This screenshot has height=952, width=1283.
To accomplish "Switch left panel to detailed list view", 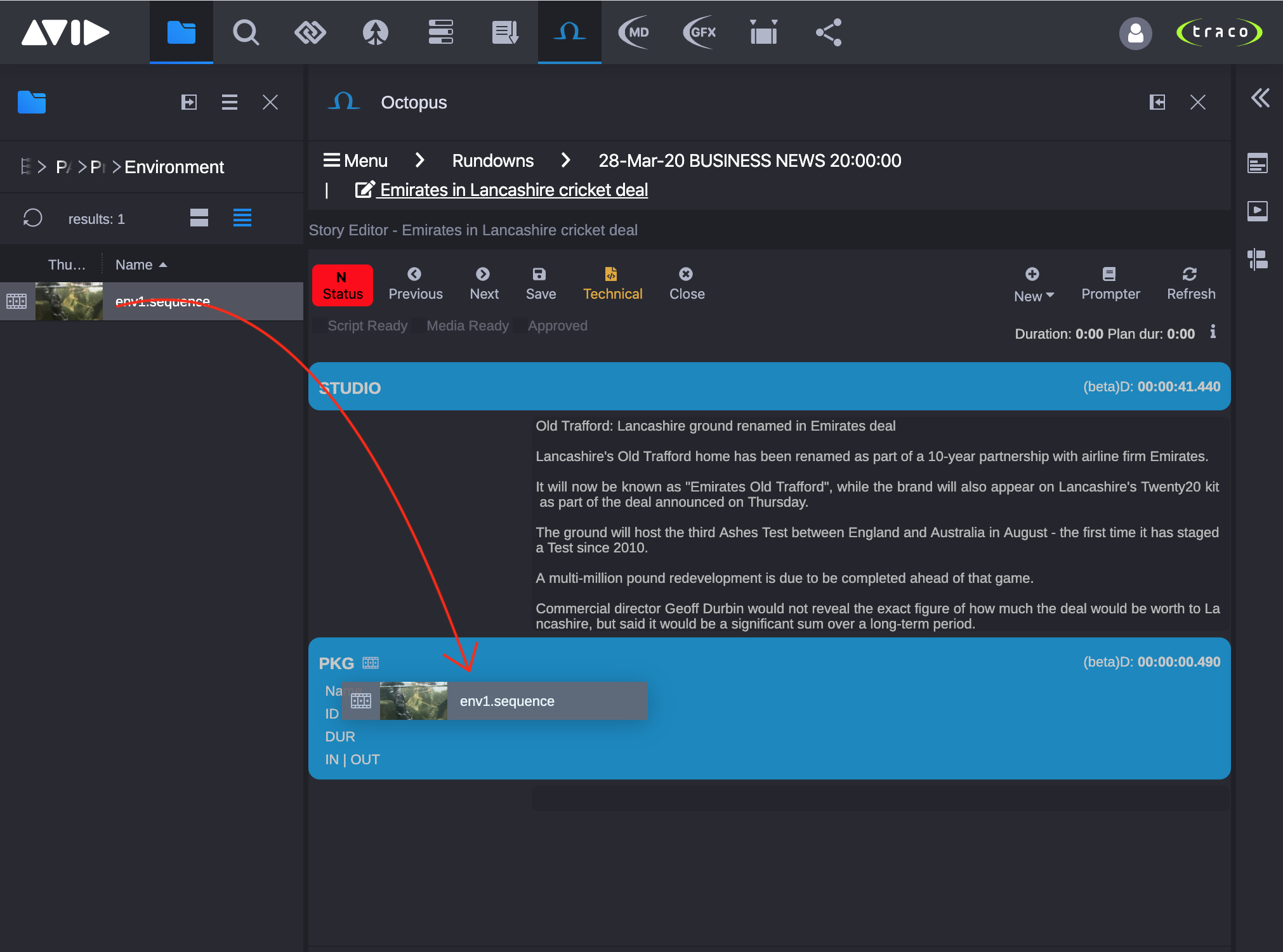I will pos(242,218).
